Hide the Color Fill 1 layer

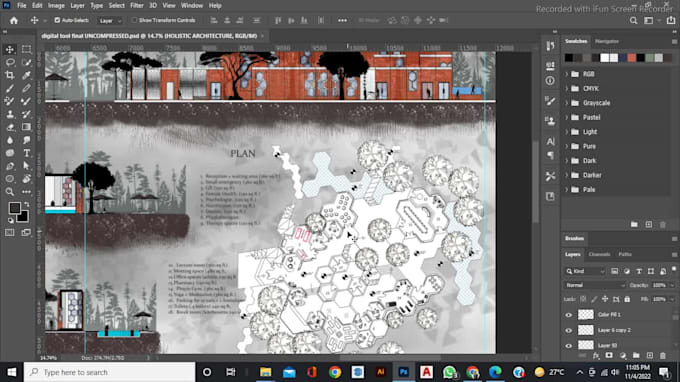569,315
